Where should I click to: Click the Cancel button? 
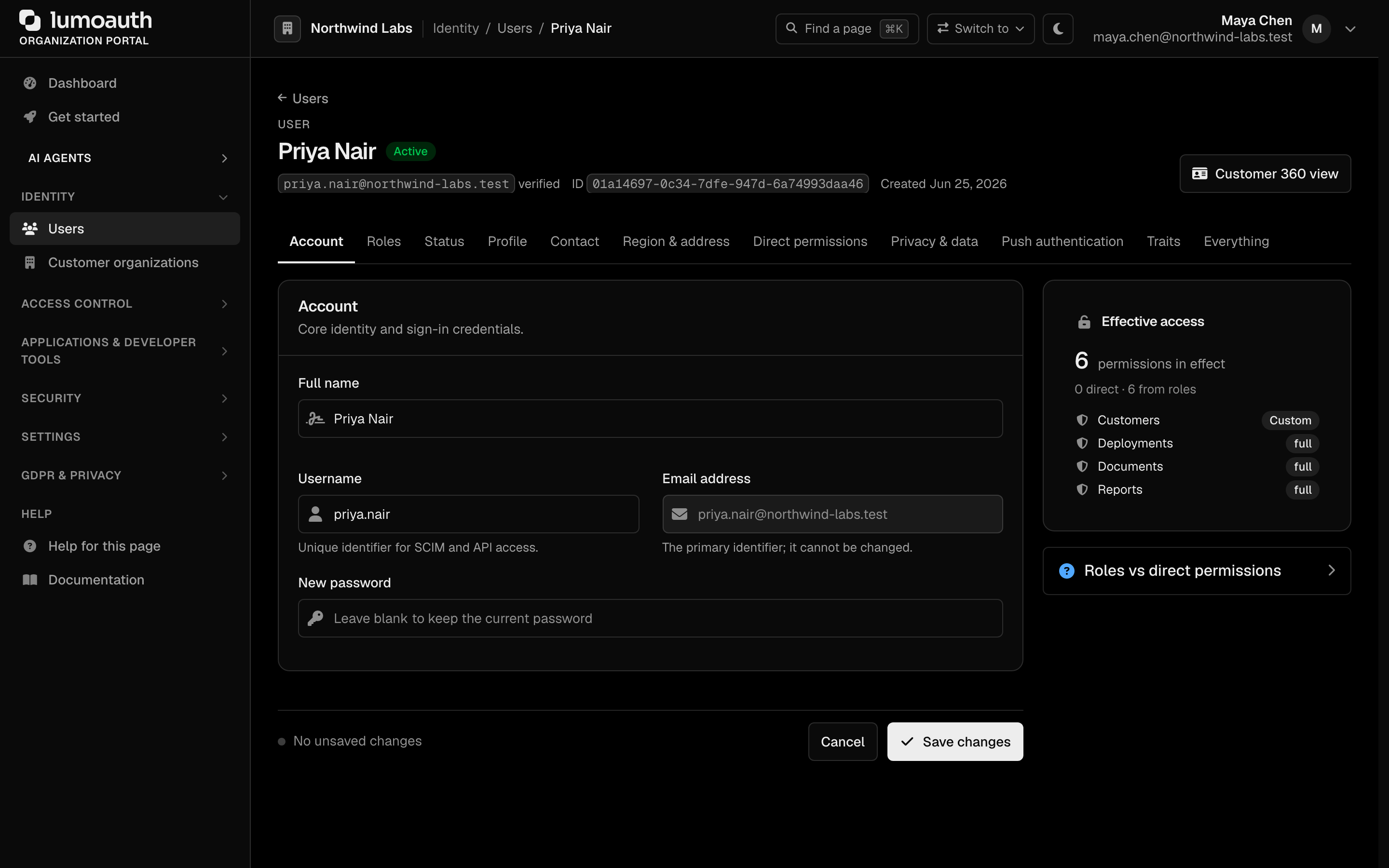point(842,742)
